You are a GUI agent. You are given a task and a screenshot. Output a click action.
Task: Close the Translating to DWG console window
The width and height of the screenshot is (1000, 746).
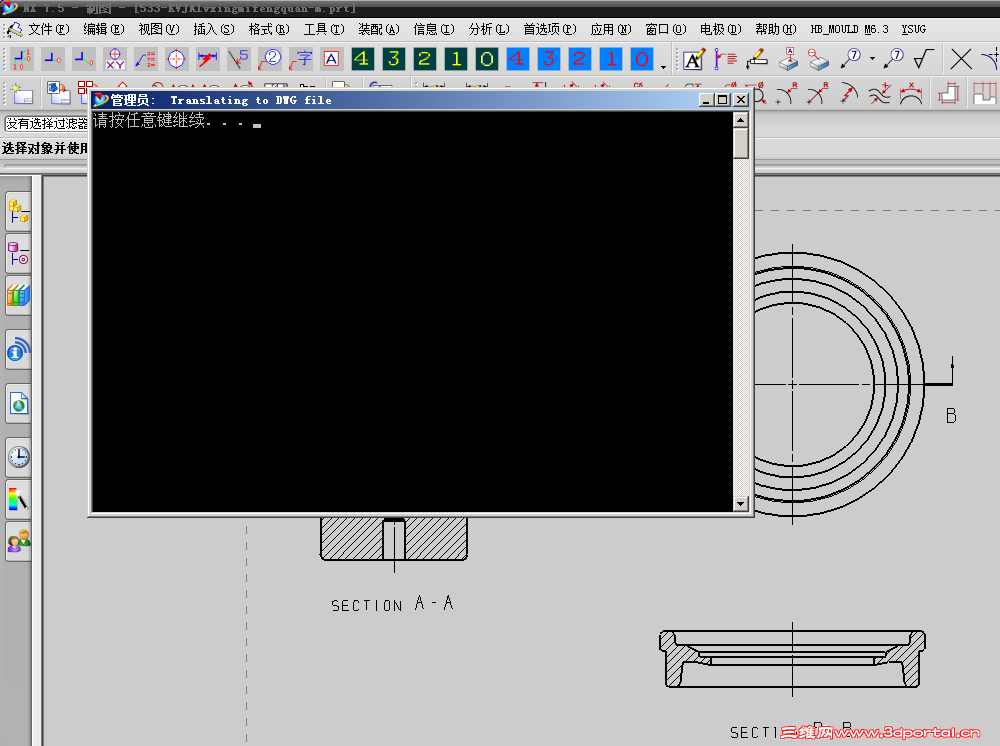point(740,100)
